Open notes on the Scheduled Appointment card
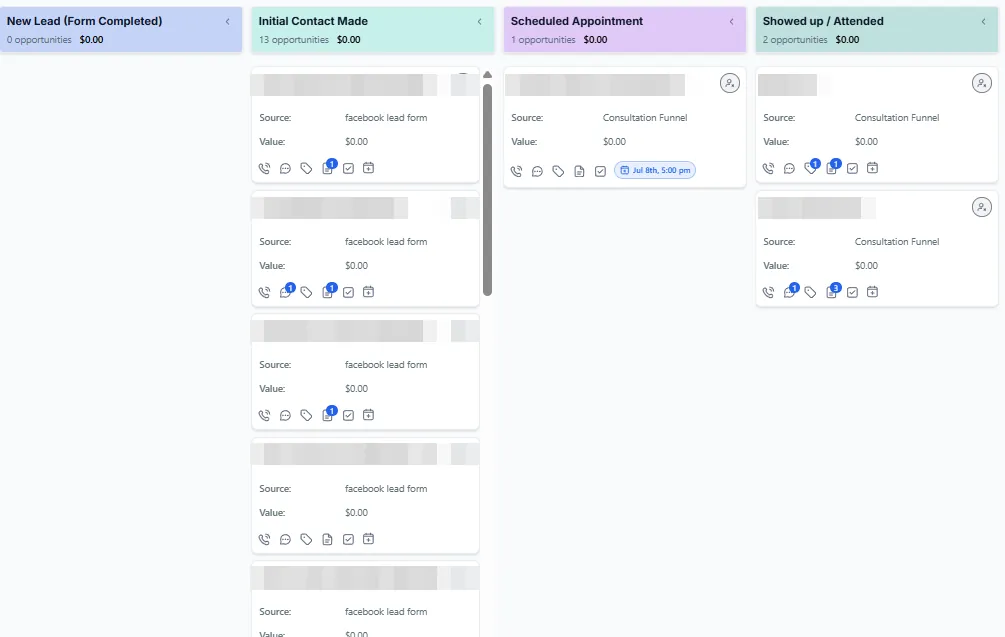 click(x=579, y=171)
